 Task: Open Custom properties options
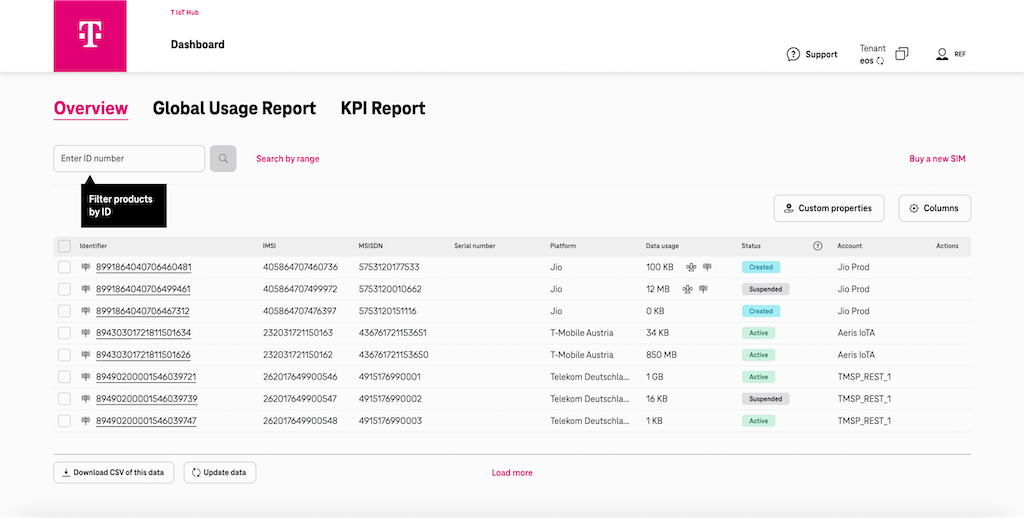[828, 208]
